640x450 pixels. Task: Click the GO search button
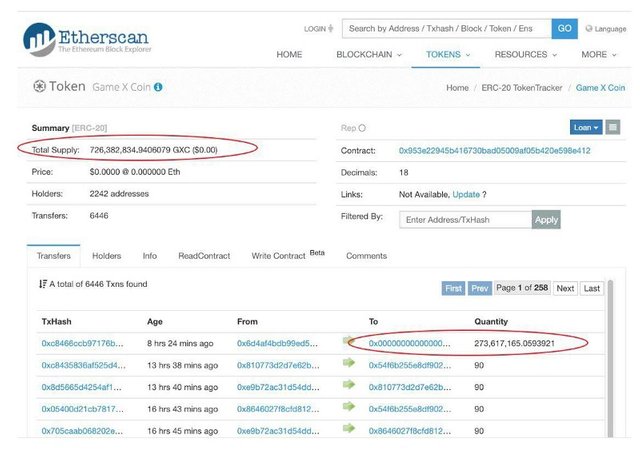coord(564,29)
